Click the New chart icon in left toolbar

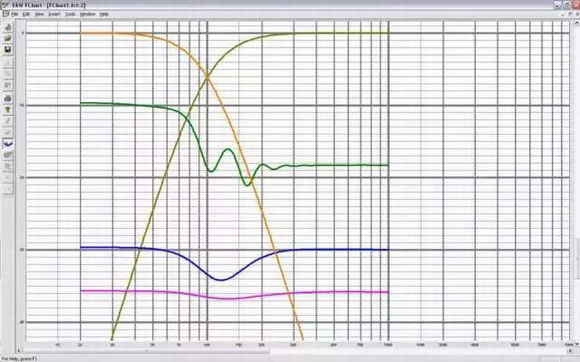pos(8,28)
